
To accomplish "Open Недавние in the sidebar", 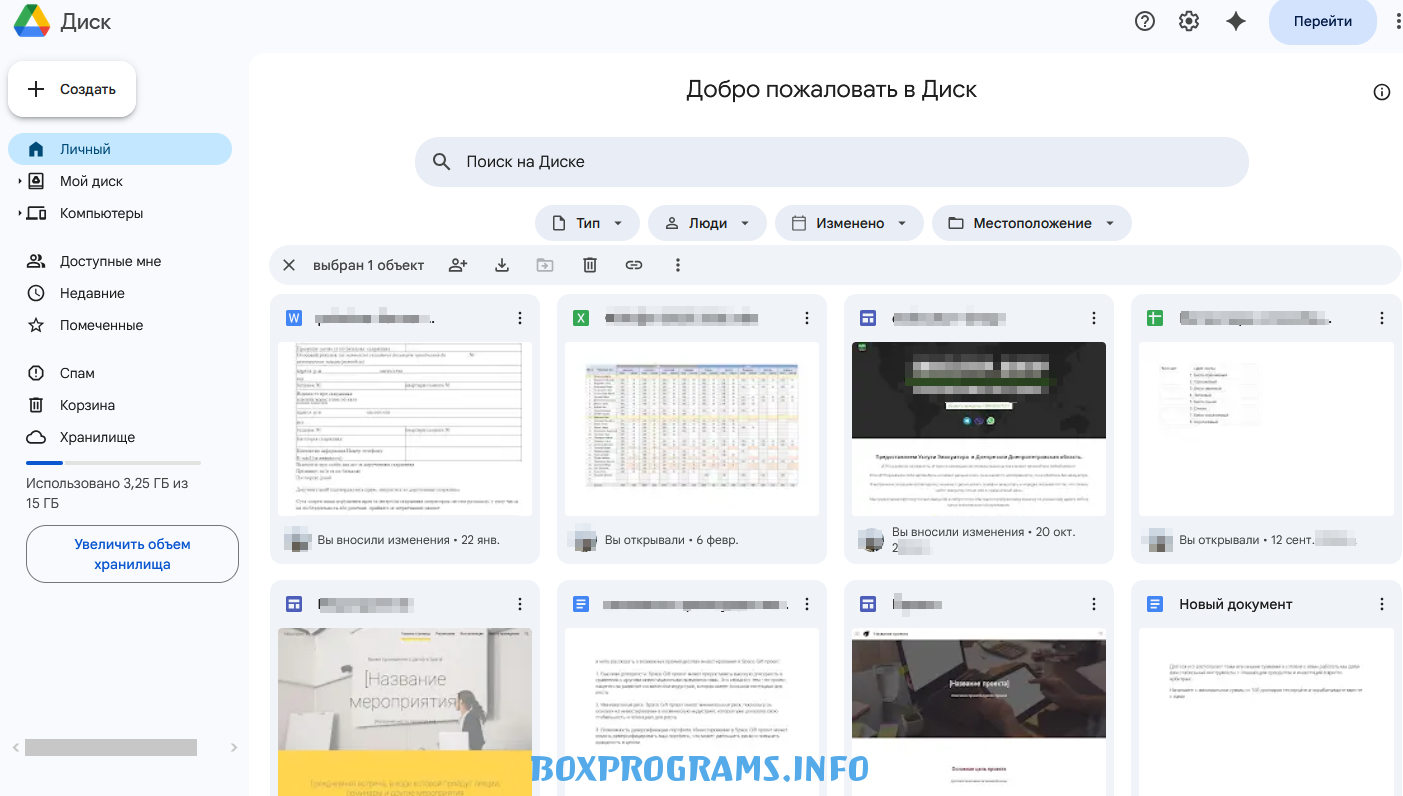I will [92, 293].
